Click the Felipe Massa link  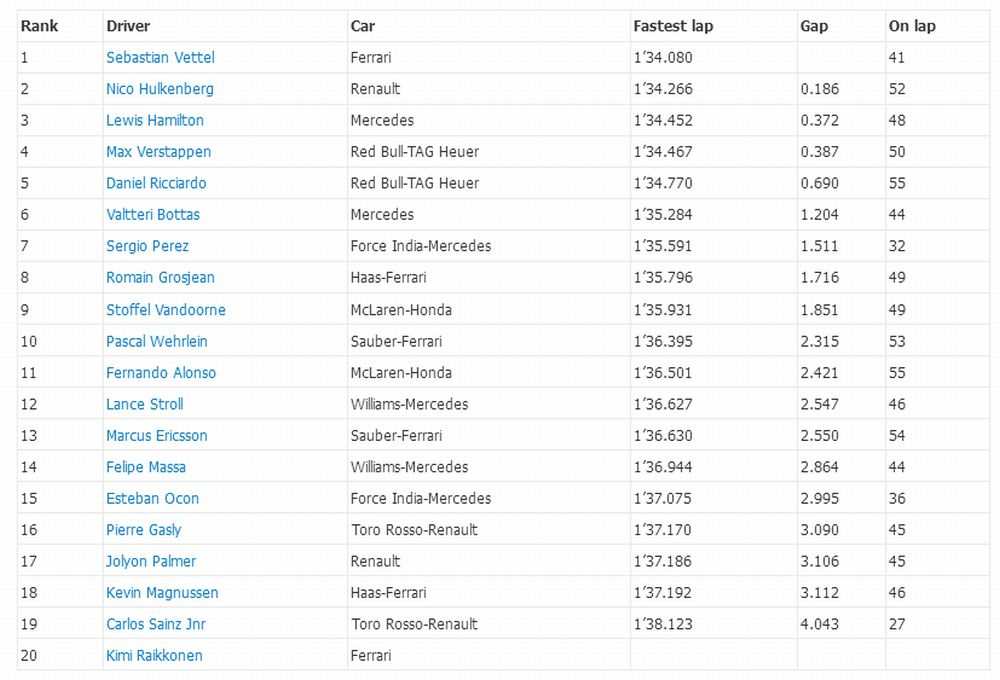coord(146,467)
